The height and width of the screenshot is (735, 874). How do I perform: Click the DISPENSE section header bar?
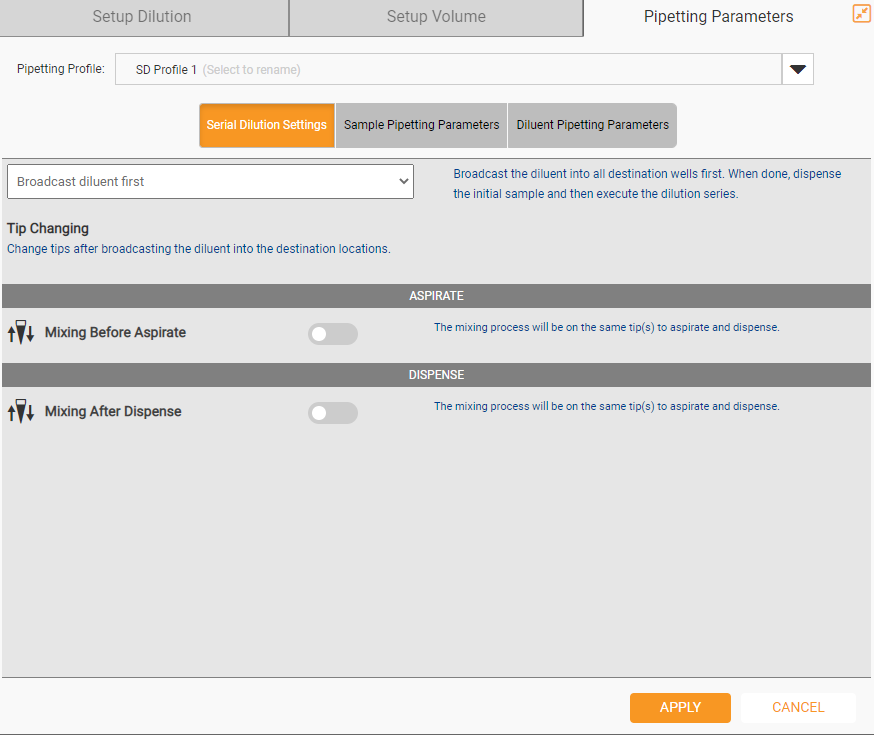(436, 375)
